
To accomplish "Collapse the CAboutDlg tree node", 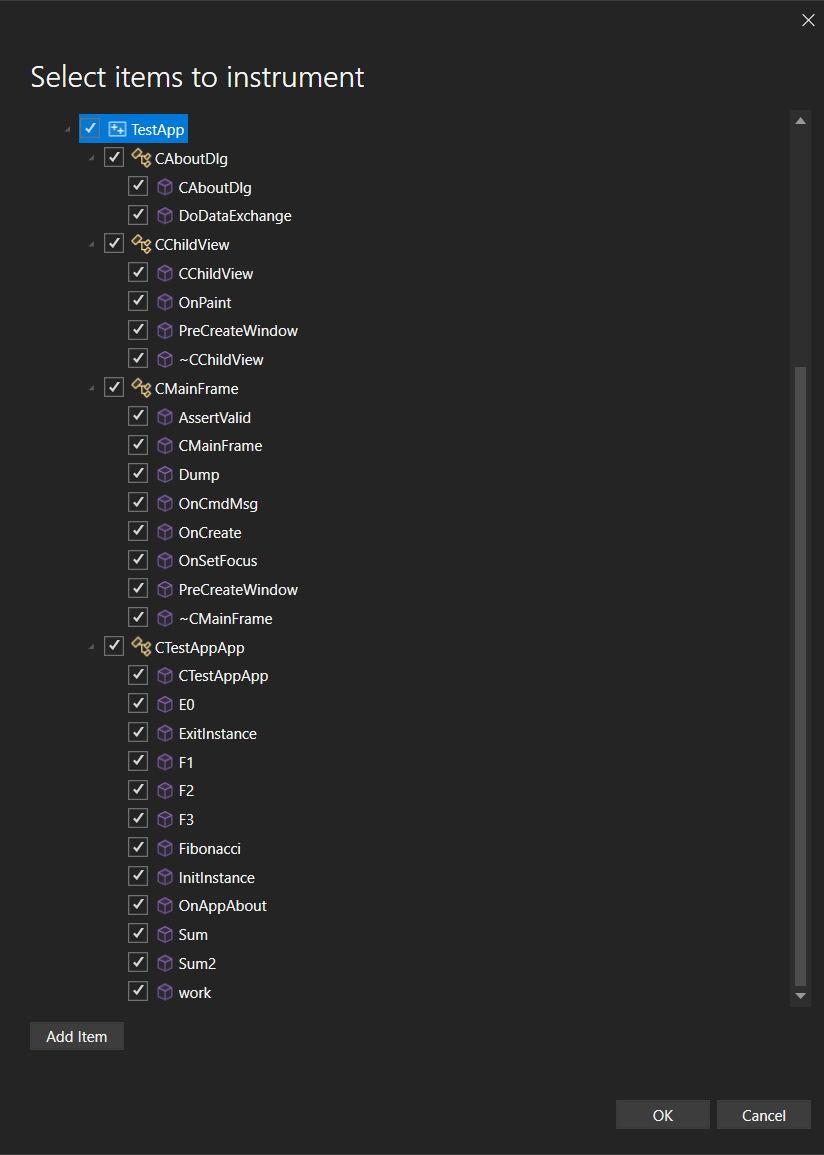I will 91,157.
